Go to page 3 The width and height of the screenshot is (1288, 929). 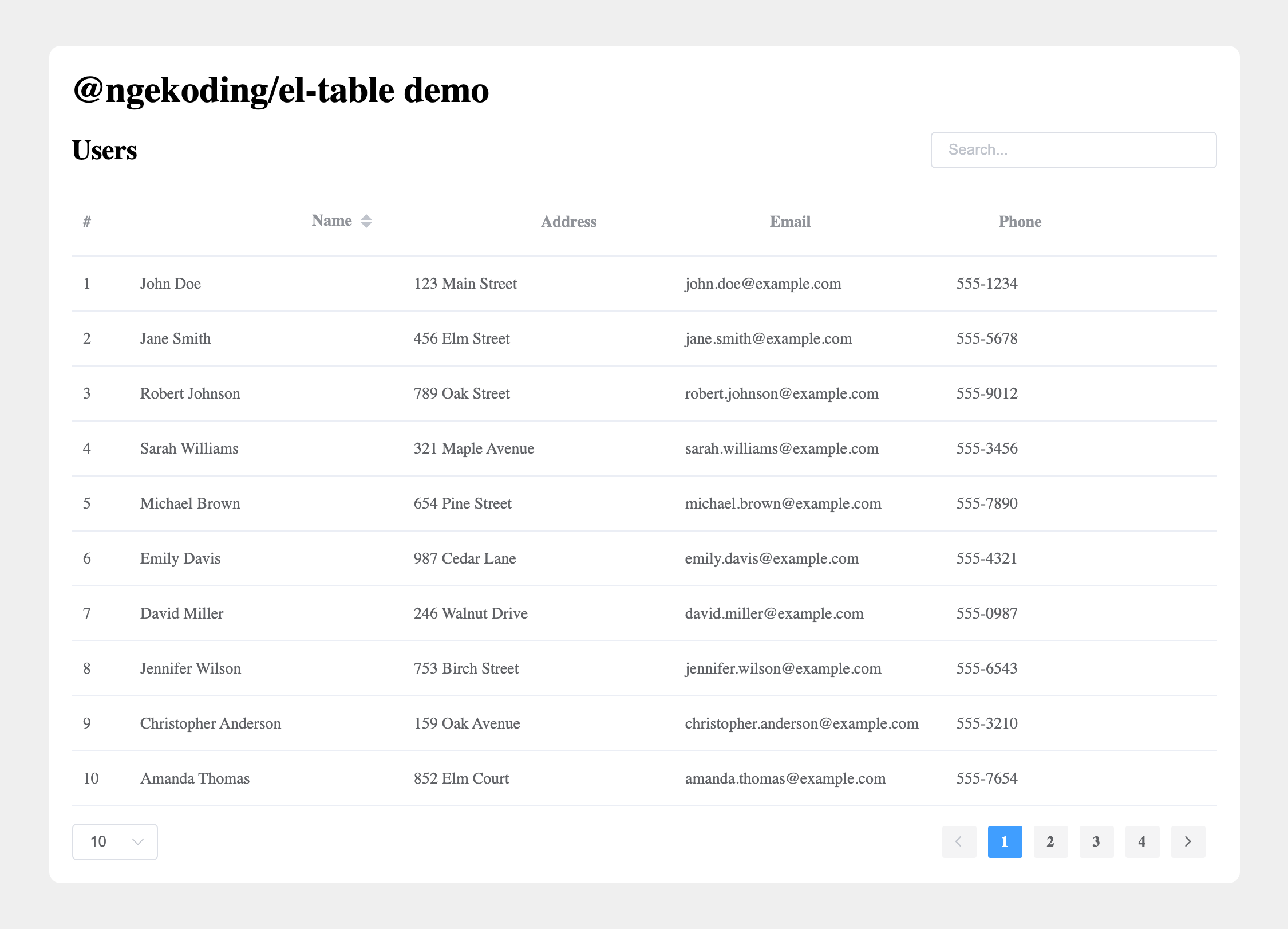coord(1096,841)
